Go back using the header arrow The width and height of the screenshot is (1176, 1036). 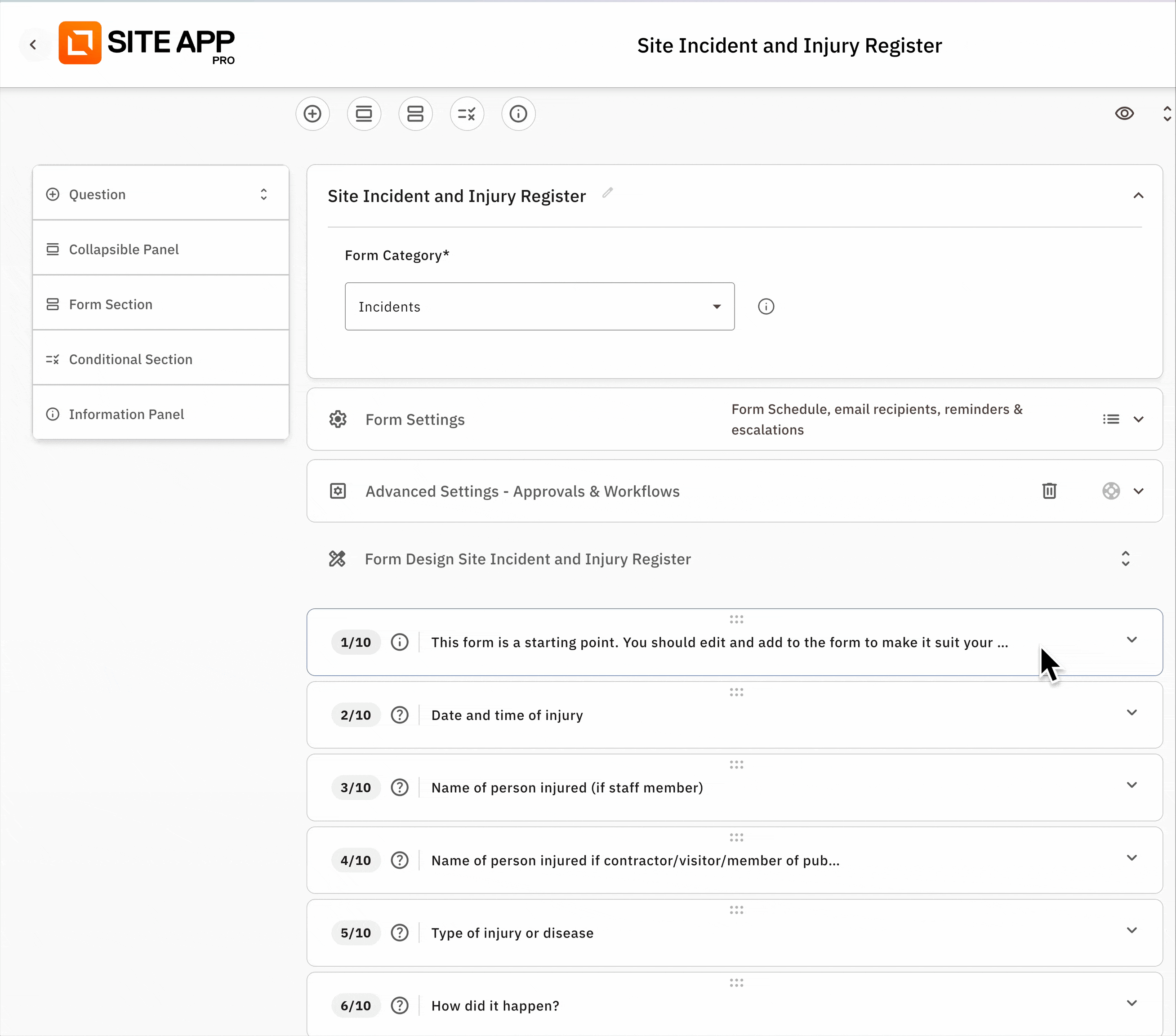pos(33,45)
